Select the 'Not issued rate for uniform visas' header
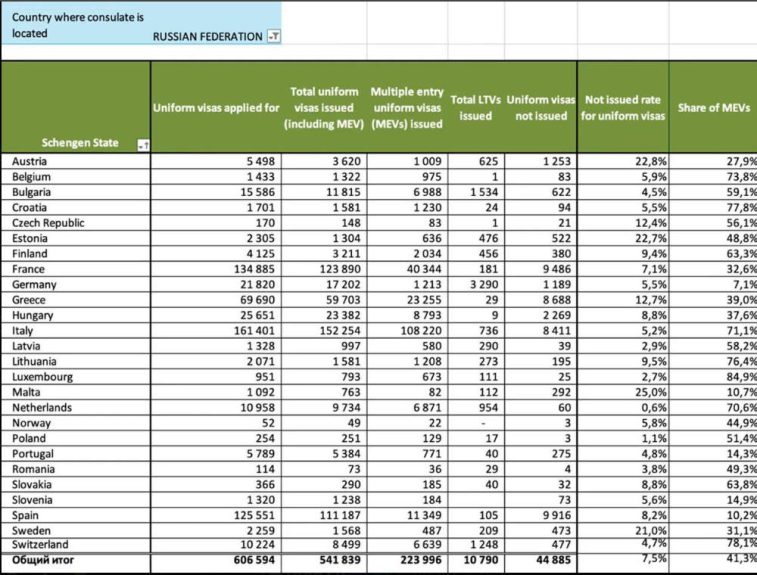This screenshot has width=757, height=575. pyautogui.click(x=624, y=107)
